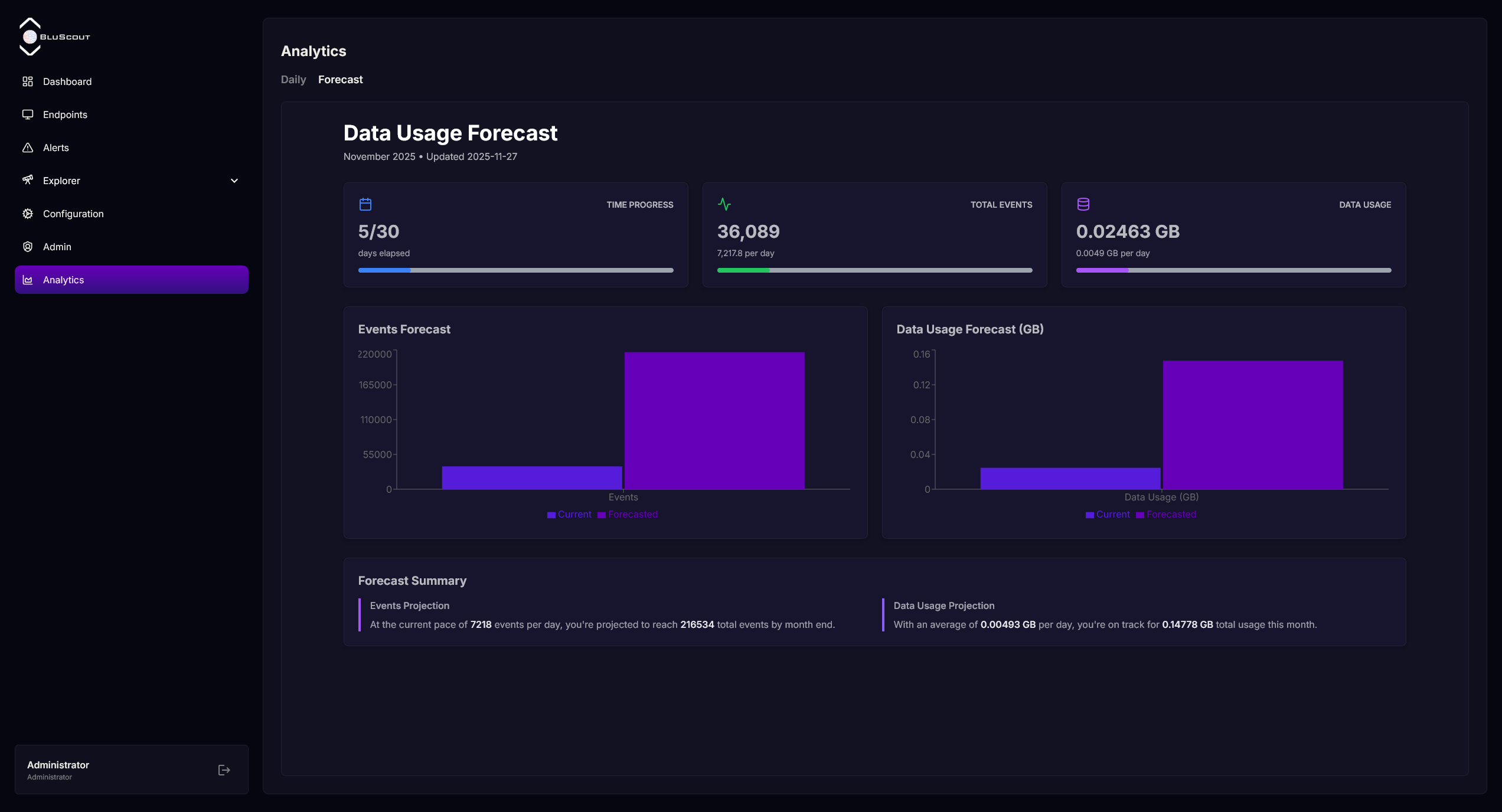Click the Explorer telescope icon

tap(28, 180)
